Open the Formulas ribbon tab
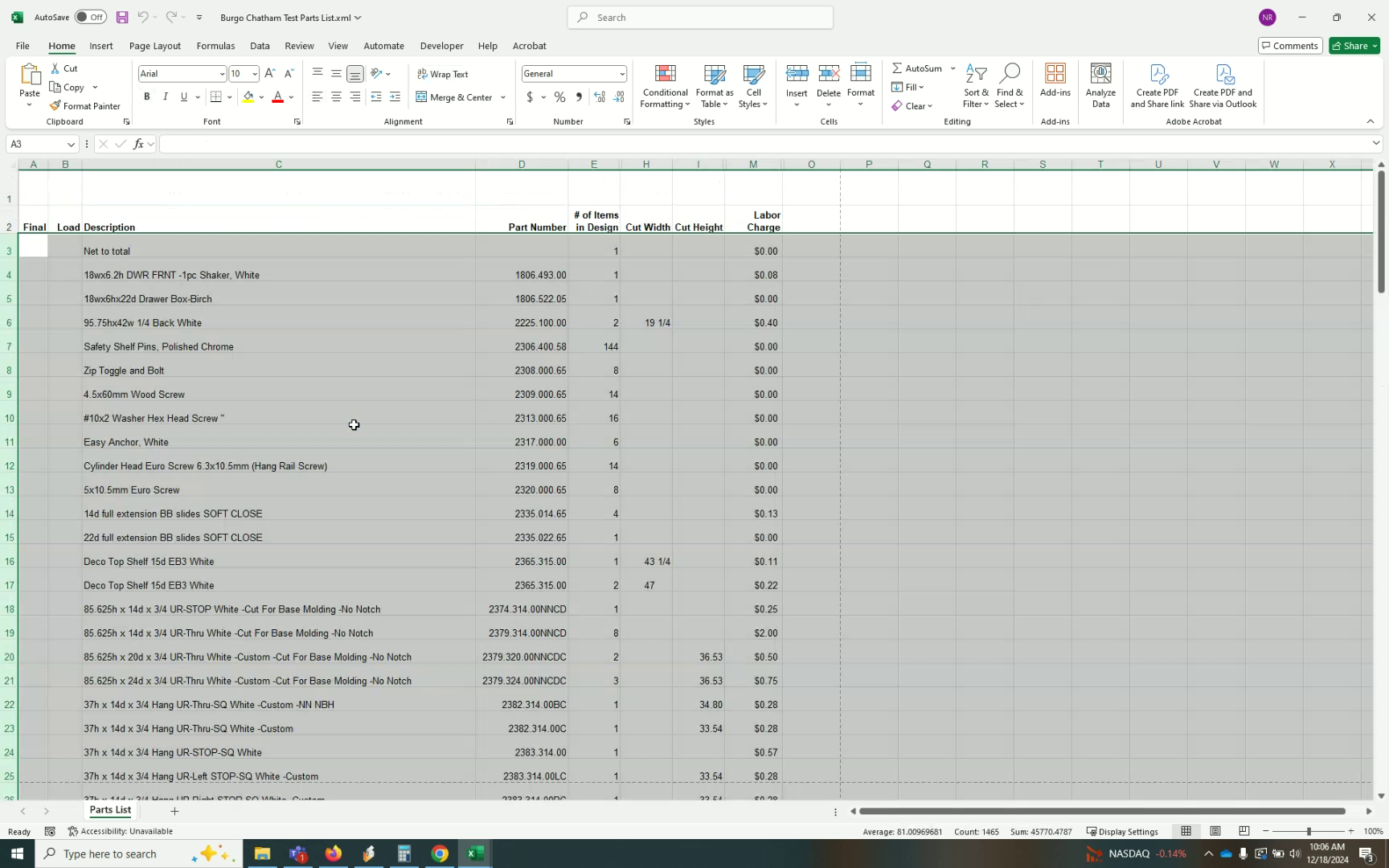 coord(215,46)
